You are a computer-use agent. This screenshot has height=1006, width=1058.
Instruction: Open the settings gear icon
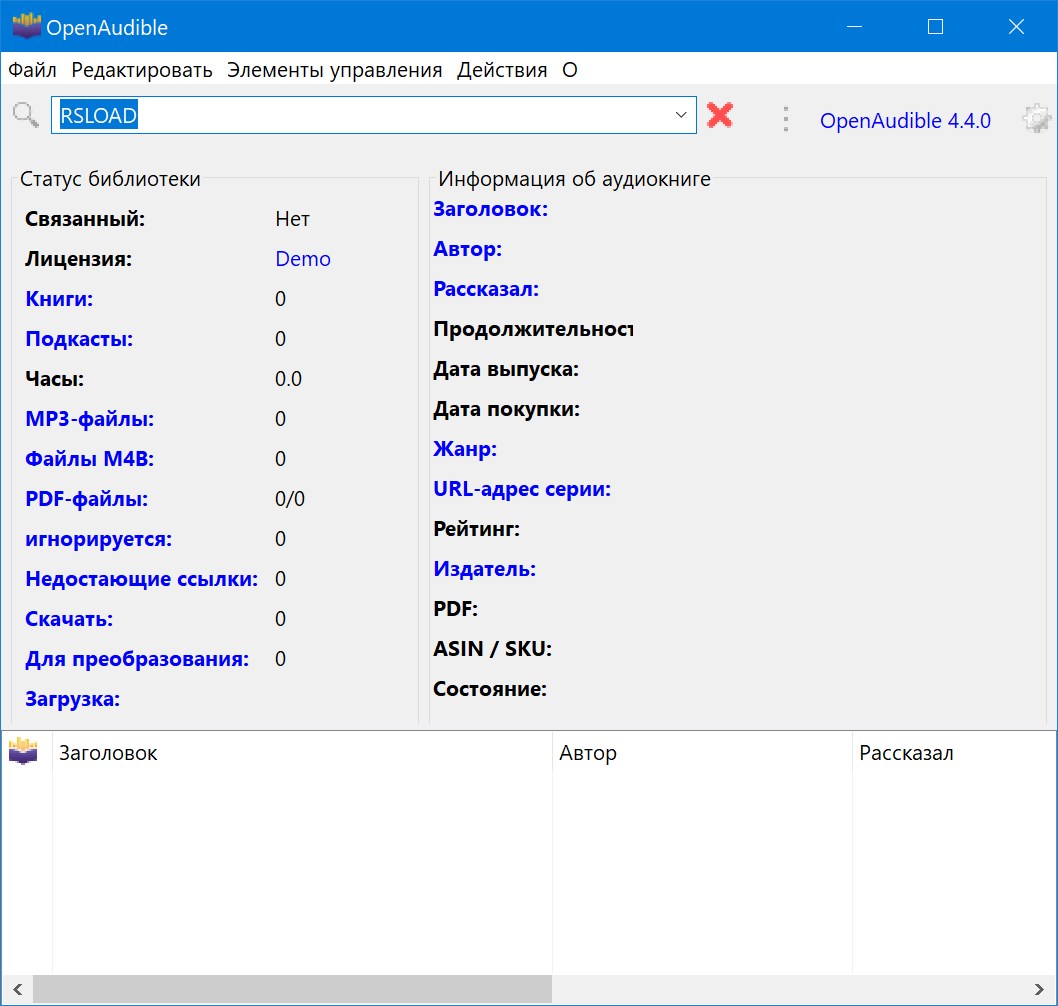[x=1036, y=119]
